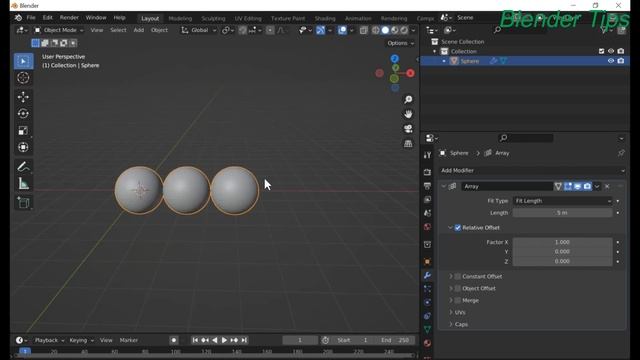Image resolution: width=640 pixels, height=360 pixels.
Task: Toggle camera view icon in viewport
Action: (x=408, y=129)
